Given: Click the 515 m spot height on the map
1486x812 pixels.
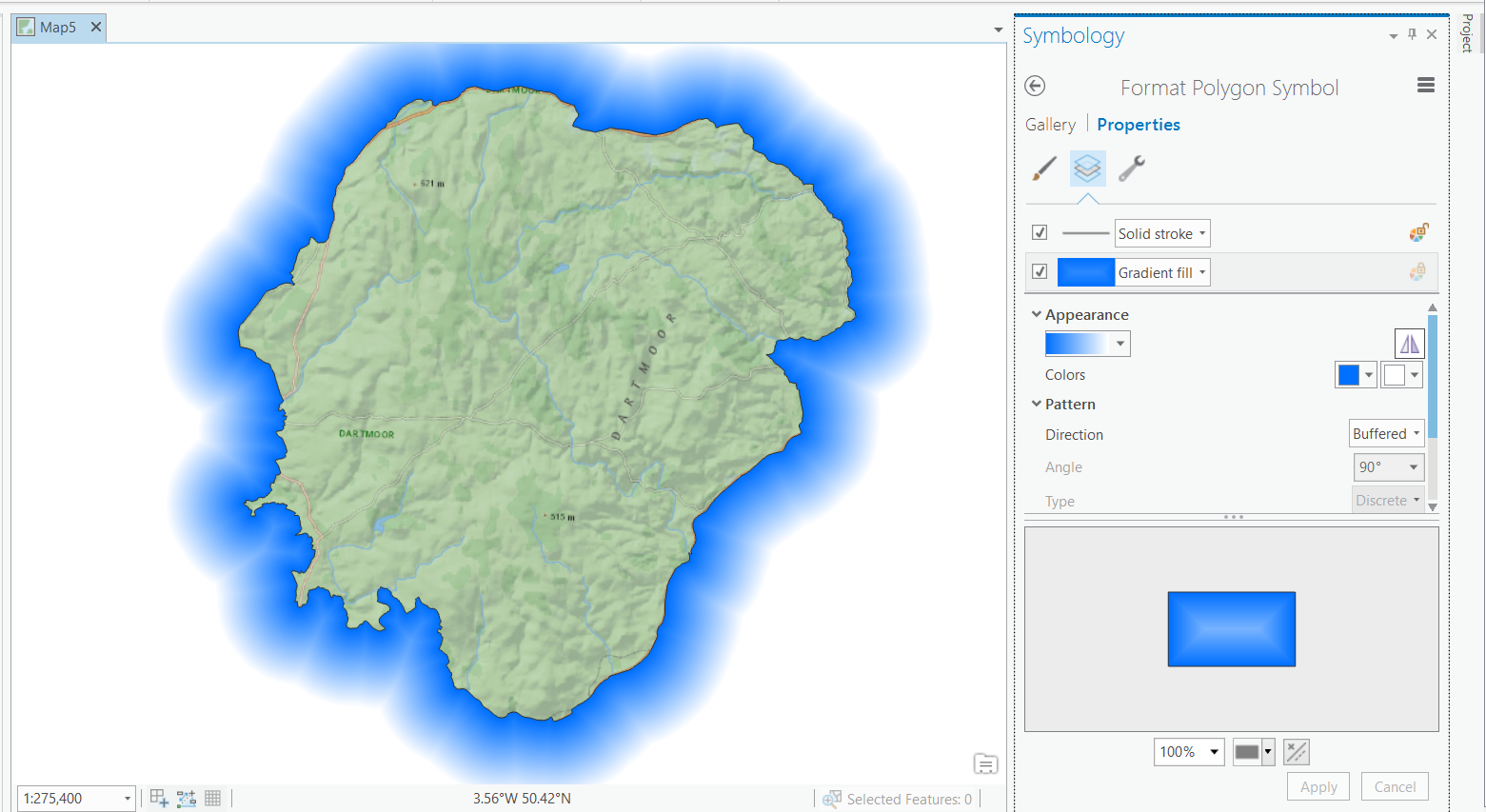Looking at the screenshot, I should (x=562, y=517).
